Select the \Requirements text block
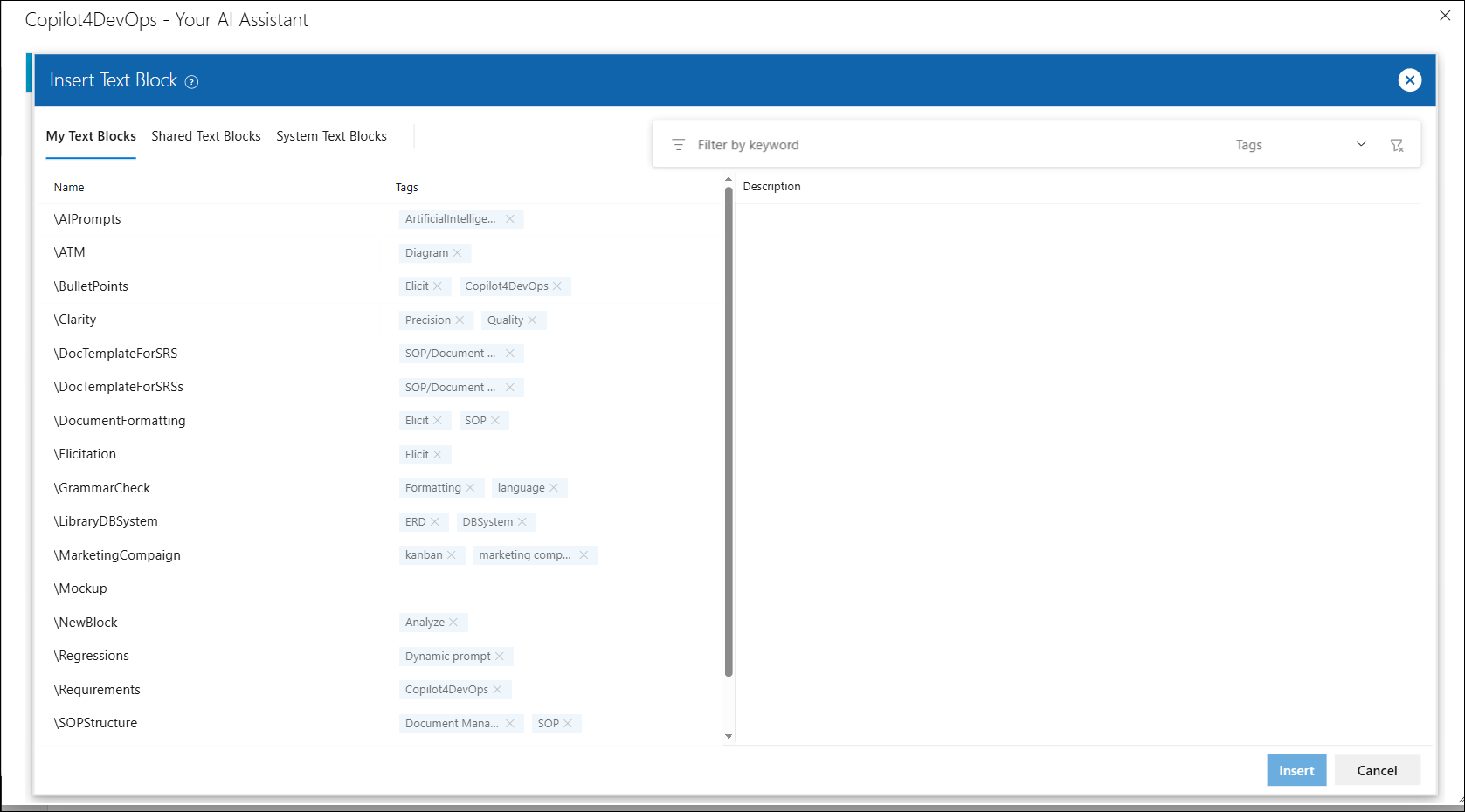Screen dimensions: 1465x812 (97, 689)
